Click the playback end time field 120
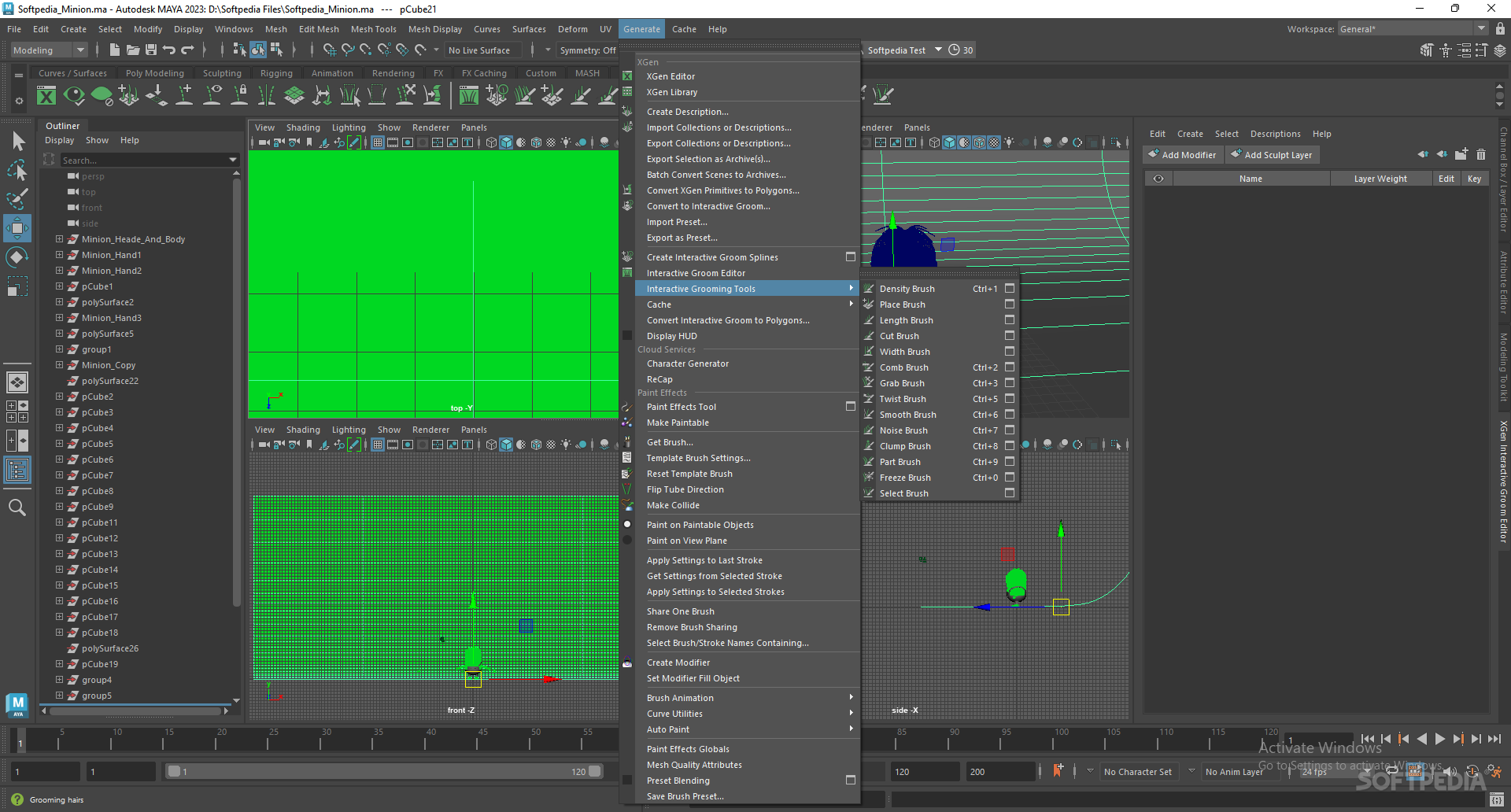The width and height of the screenshot is (1511, 812). coord(925,772)
